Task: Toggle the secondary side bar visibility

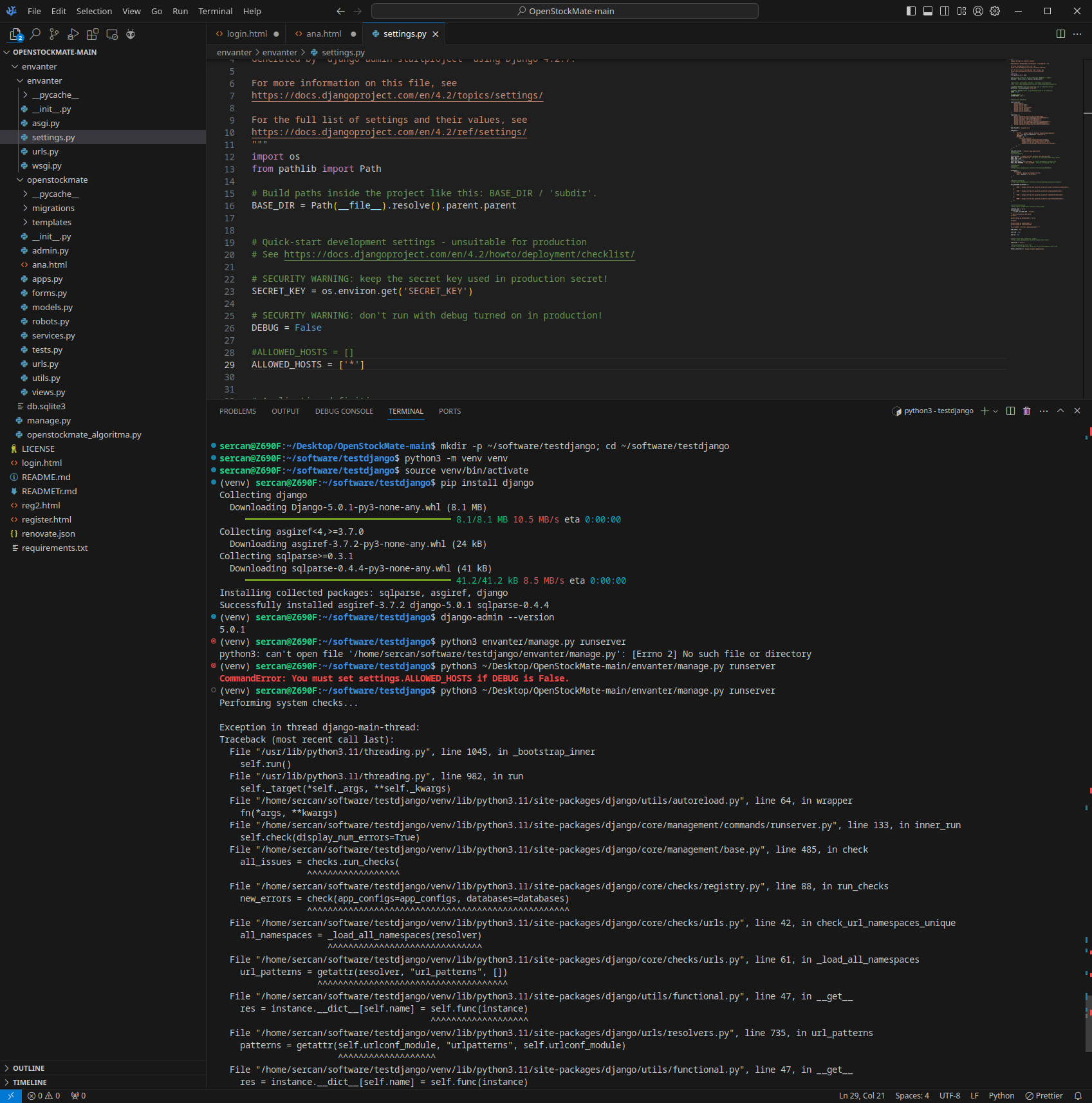Action: [x=945, y=11]
